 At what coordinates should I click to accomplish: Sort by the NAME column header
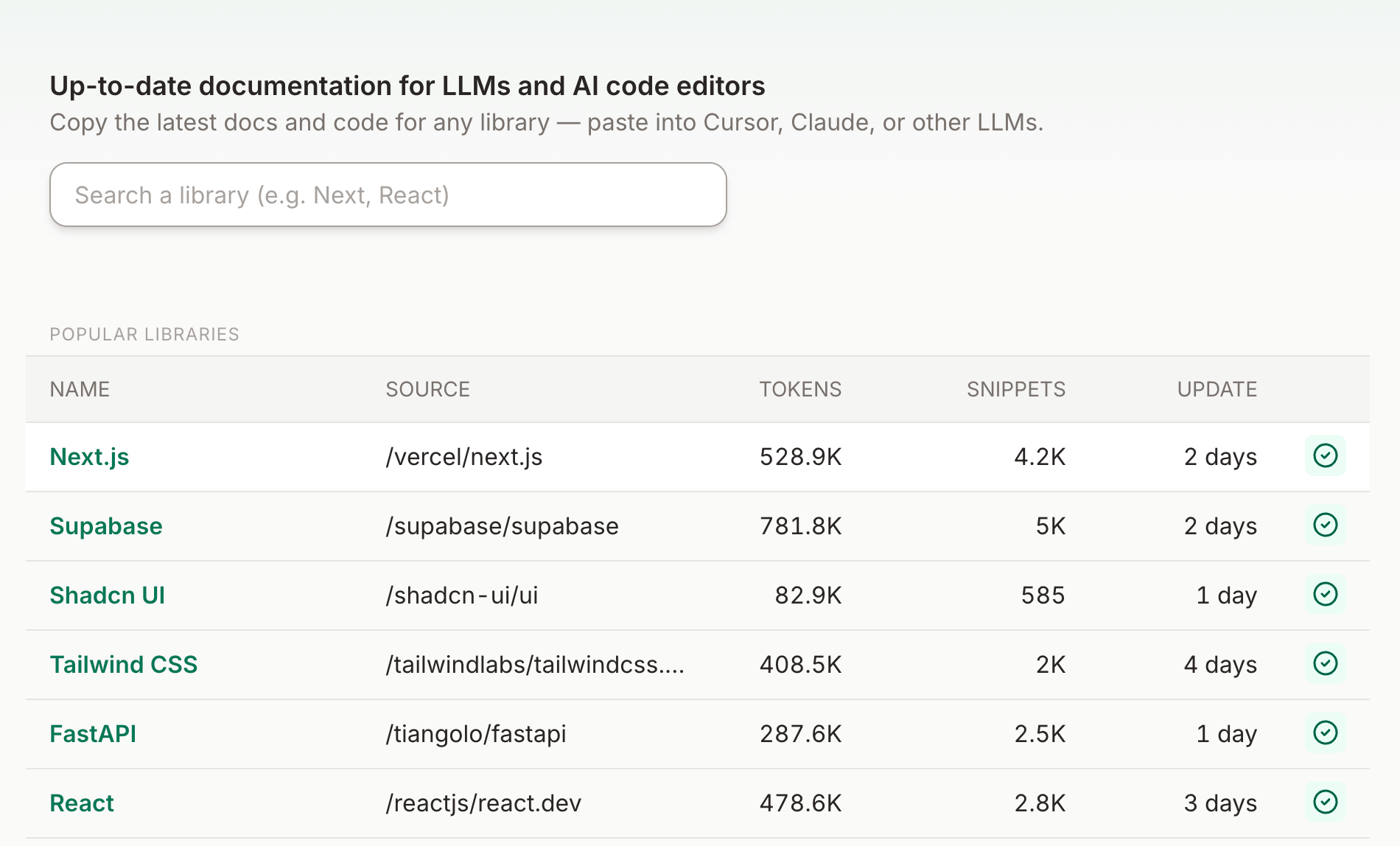80,389
